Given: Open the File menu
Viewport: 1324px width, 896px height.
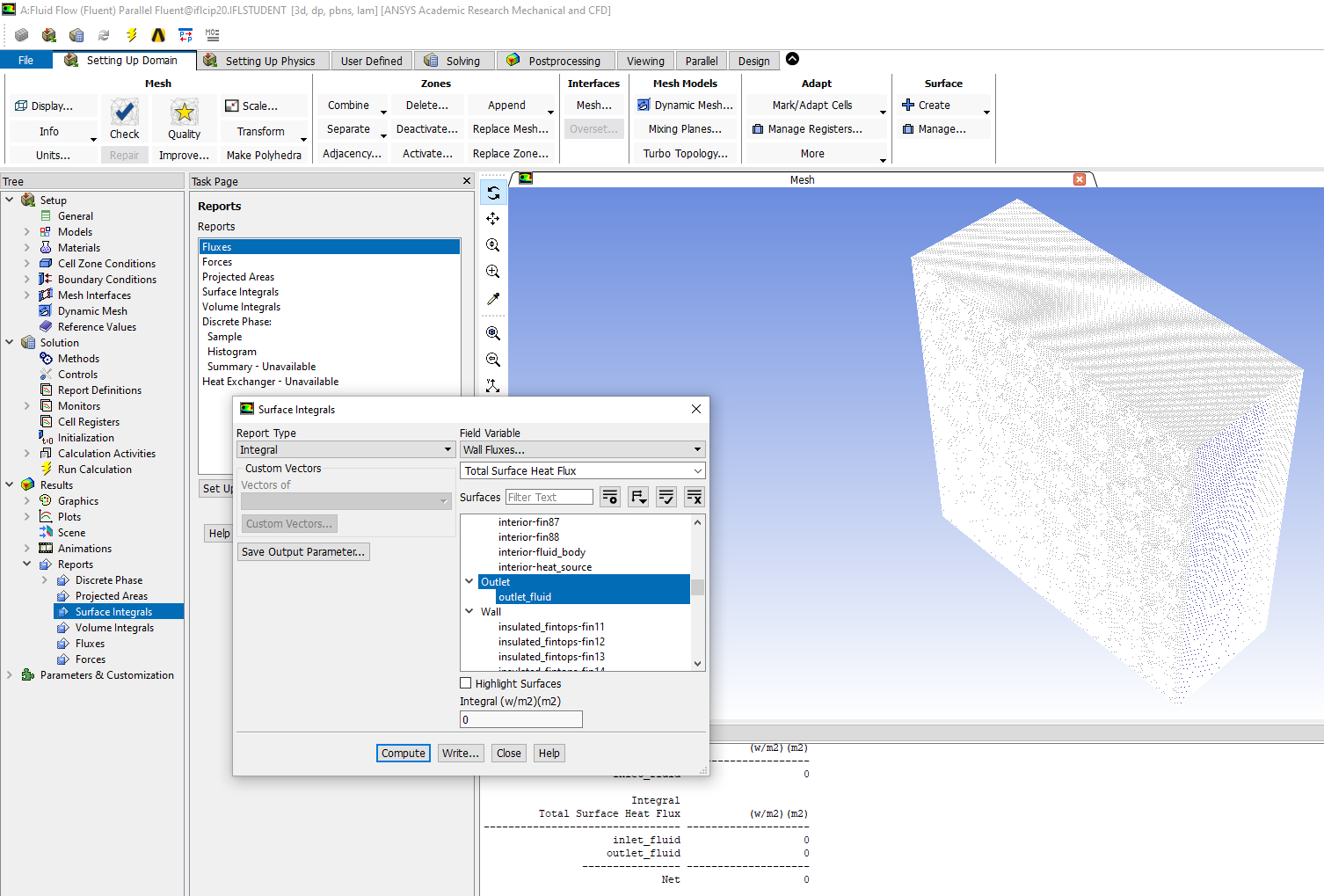Looking at the screenshot, I should tap(26, 61).
